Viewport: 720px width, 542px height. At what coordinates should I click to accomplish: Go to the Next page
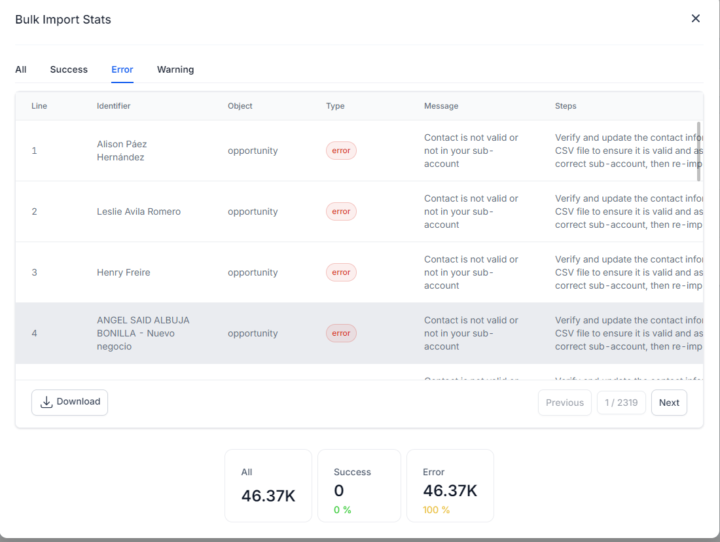(x=669, y=402)
